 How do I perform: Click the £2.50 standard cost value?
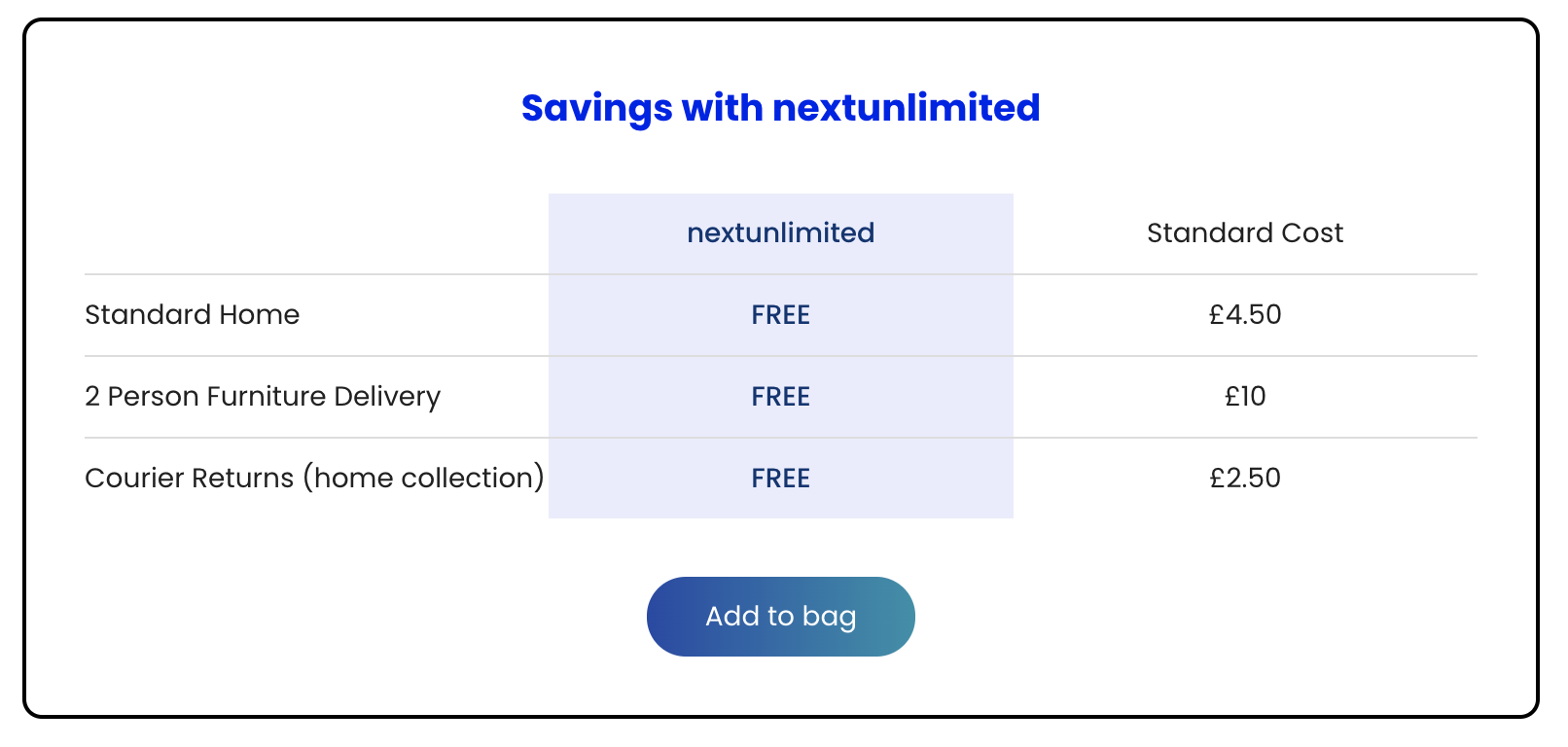point(1245,479)
